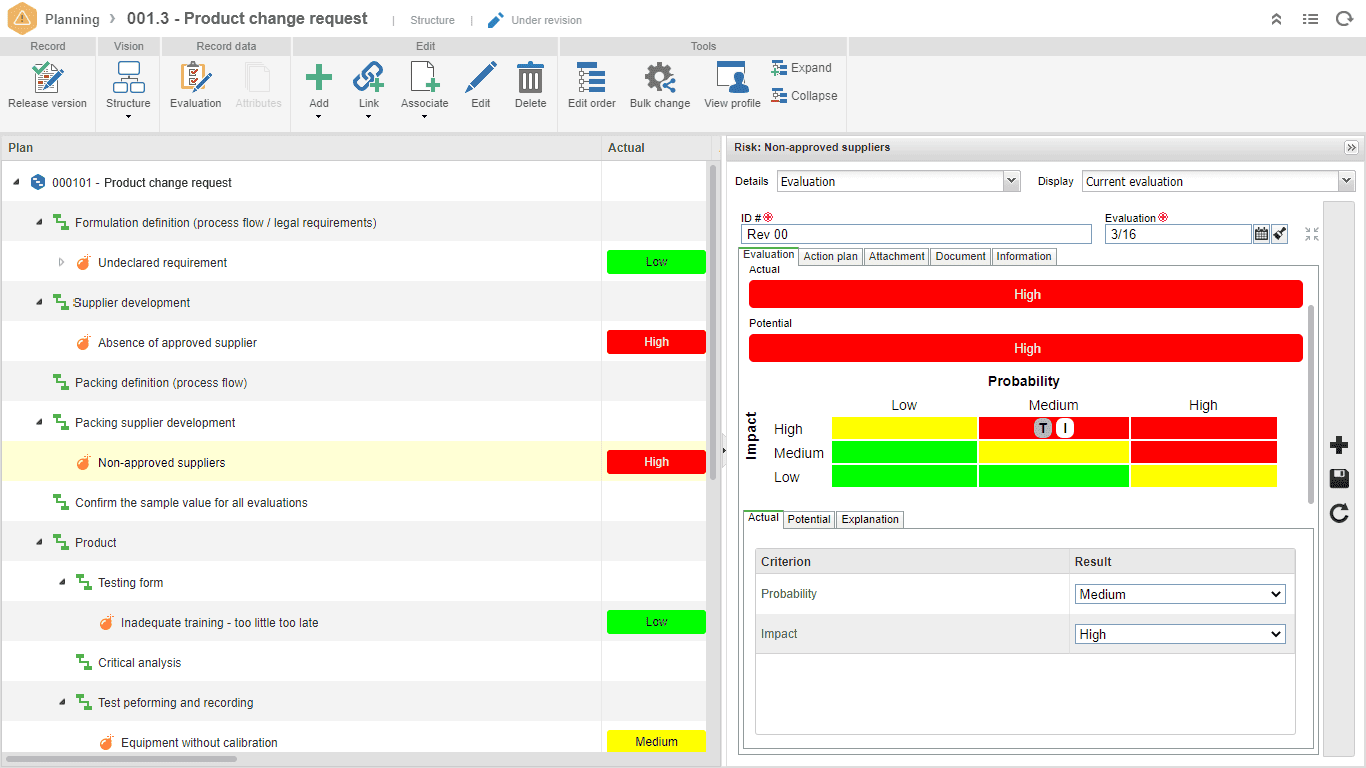This screenshot has width=1366, height=768.
Task: Click the Bulk change gears icon
Action: tap(659, 79)
